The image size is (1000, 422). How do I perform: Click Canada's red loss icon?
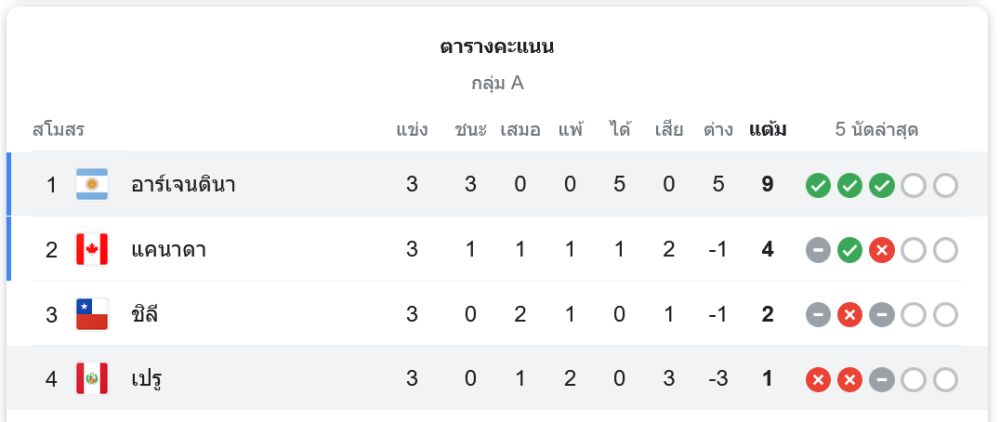pyautogui.click(x=881, y=250)
